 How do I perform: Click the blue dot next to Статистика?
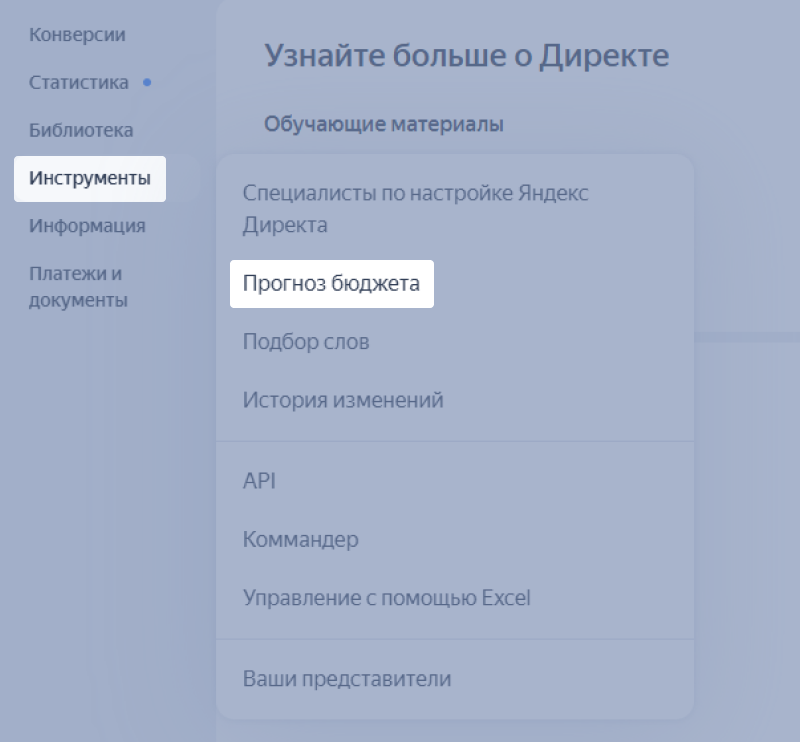pos(147,82)
